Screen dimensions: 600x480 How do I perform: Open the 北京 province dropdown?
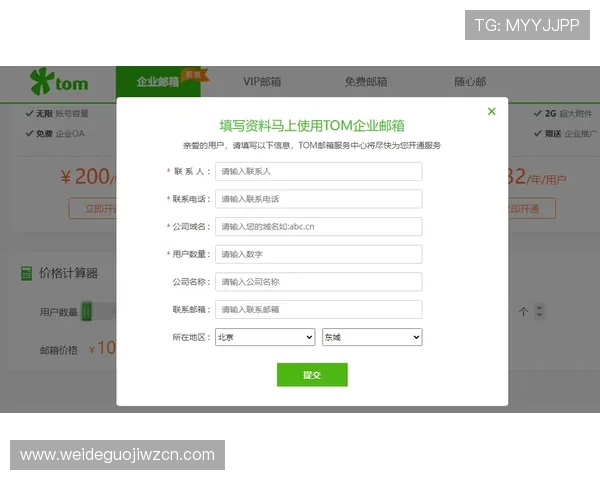(265, 337)
